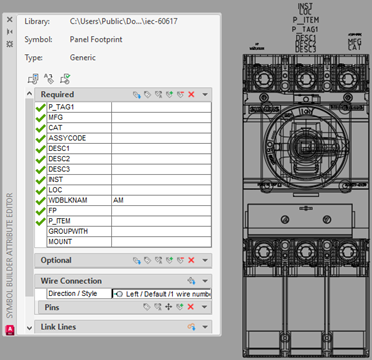Screen dimensions: 372x360
Task: Click the symbol audit icon with green check
Action: coord(65,79)
